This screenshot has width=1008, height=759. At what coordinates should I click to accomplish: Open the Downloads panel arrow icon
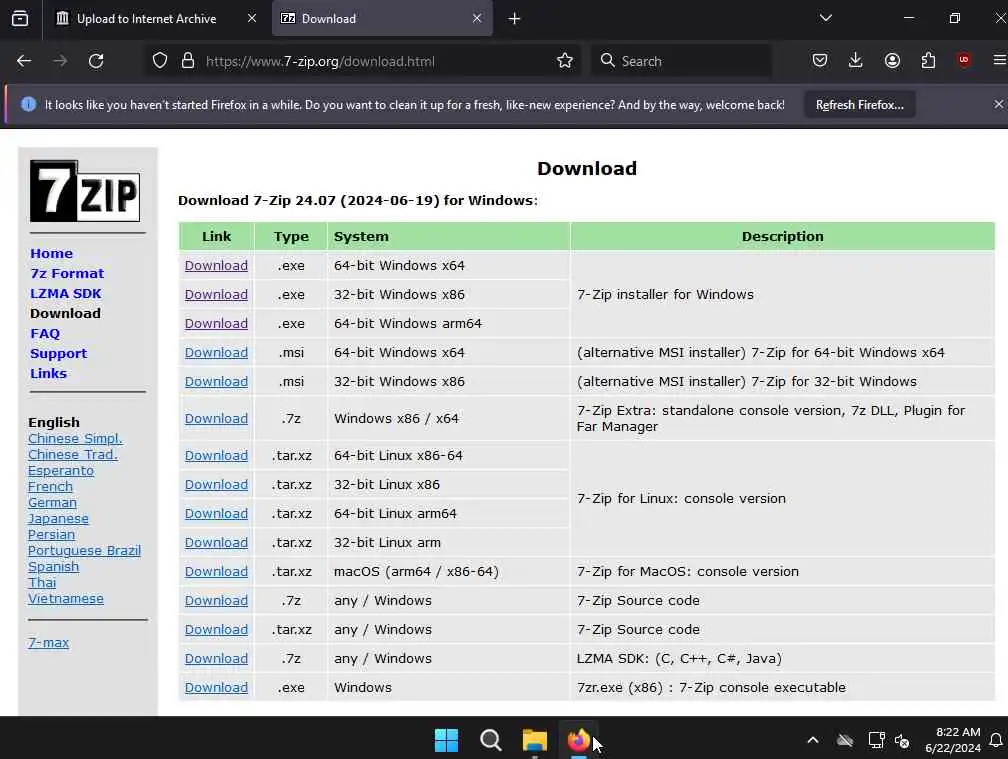tap(855, 60)
